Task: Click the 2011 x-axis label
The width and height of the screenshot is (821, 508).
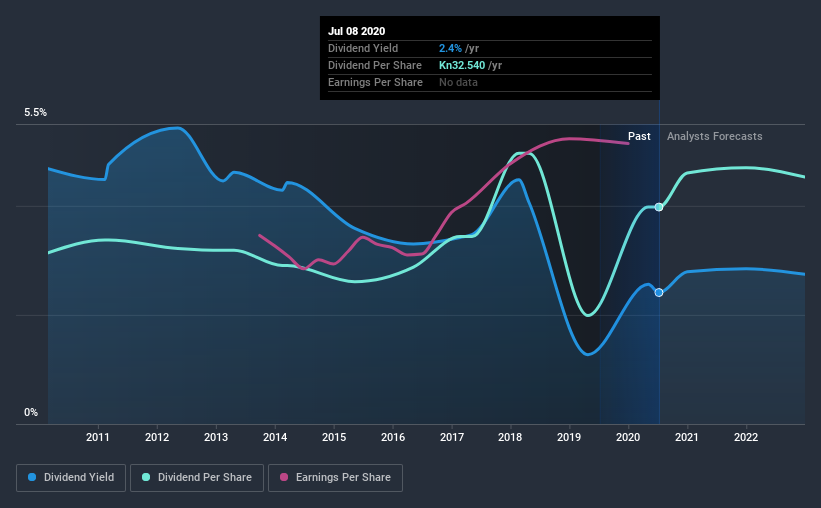Action: pos(98,437)
